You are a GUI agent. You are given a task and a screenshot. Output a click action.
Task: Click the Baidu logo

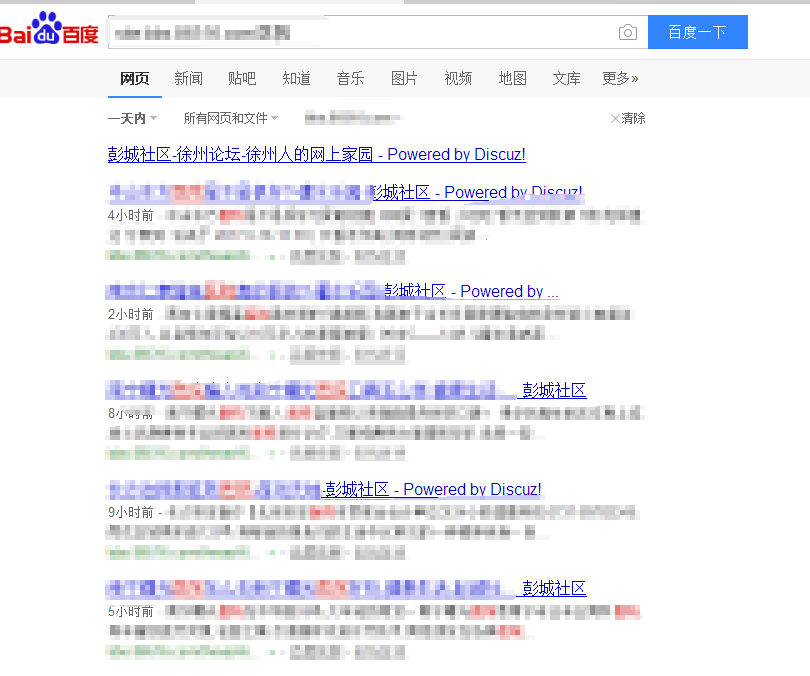(x=50, y=32)
